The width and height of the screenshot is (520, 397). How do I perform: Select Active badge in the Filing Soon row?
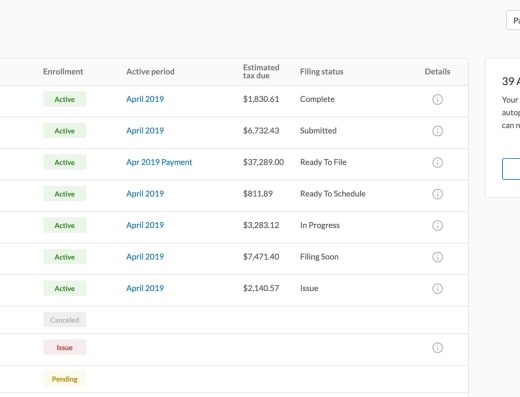pos(65,257)
